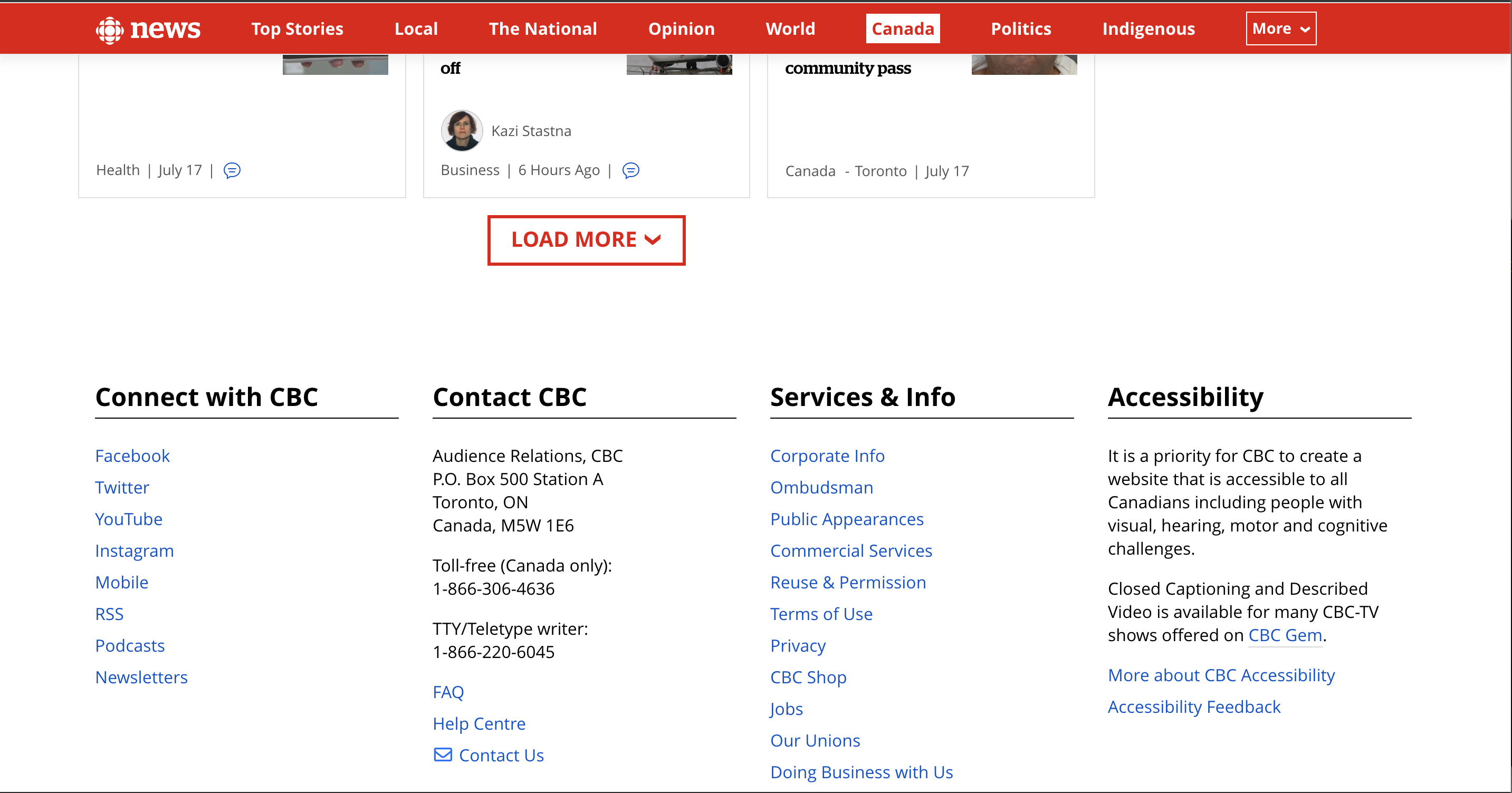
Task: Click the Contact Us envelope icon
Action: point(443,755)
